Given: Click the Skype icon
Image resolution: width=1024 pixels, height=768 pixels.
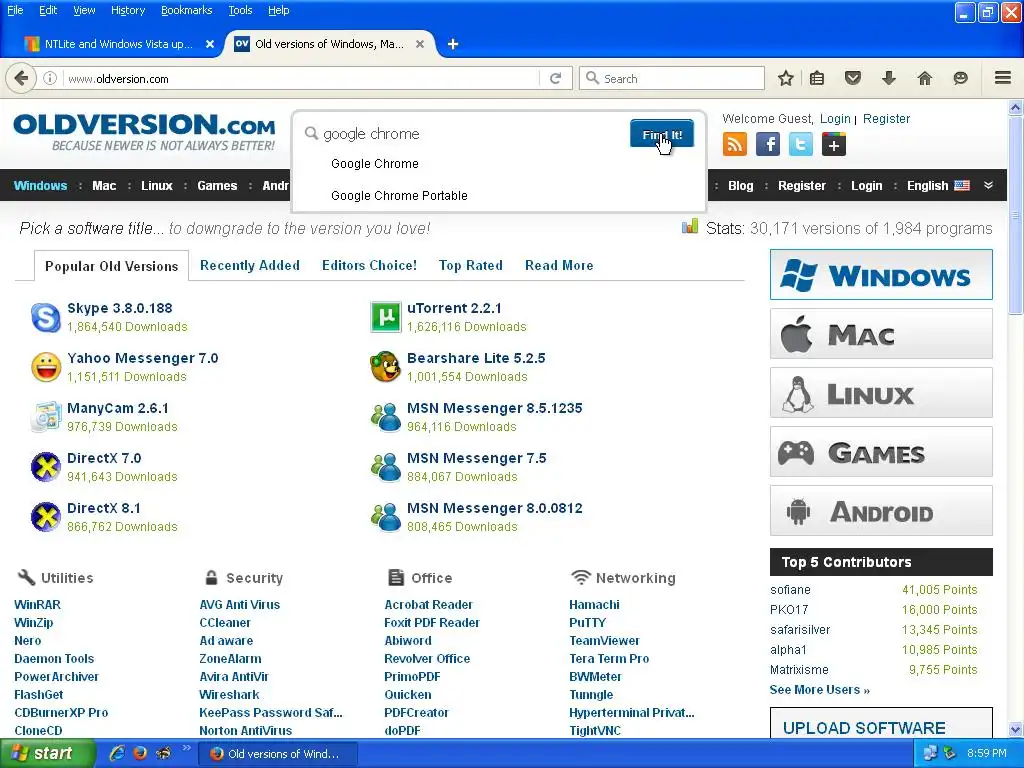Looking at the screenshot, I should click(46, 317).
